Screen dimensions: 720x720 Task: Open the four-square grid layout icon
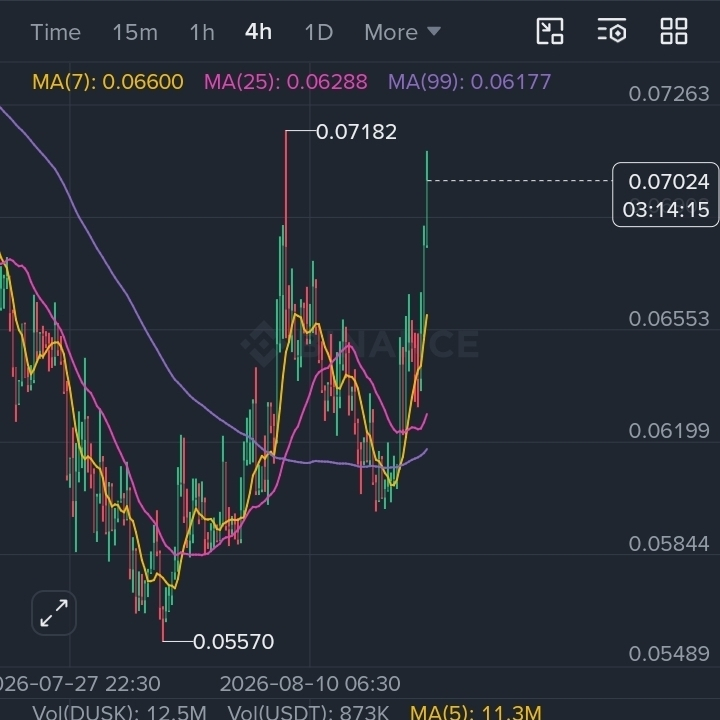pos(674,31)
